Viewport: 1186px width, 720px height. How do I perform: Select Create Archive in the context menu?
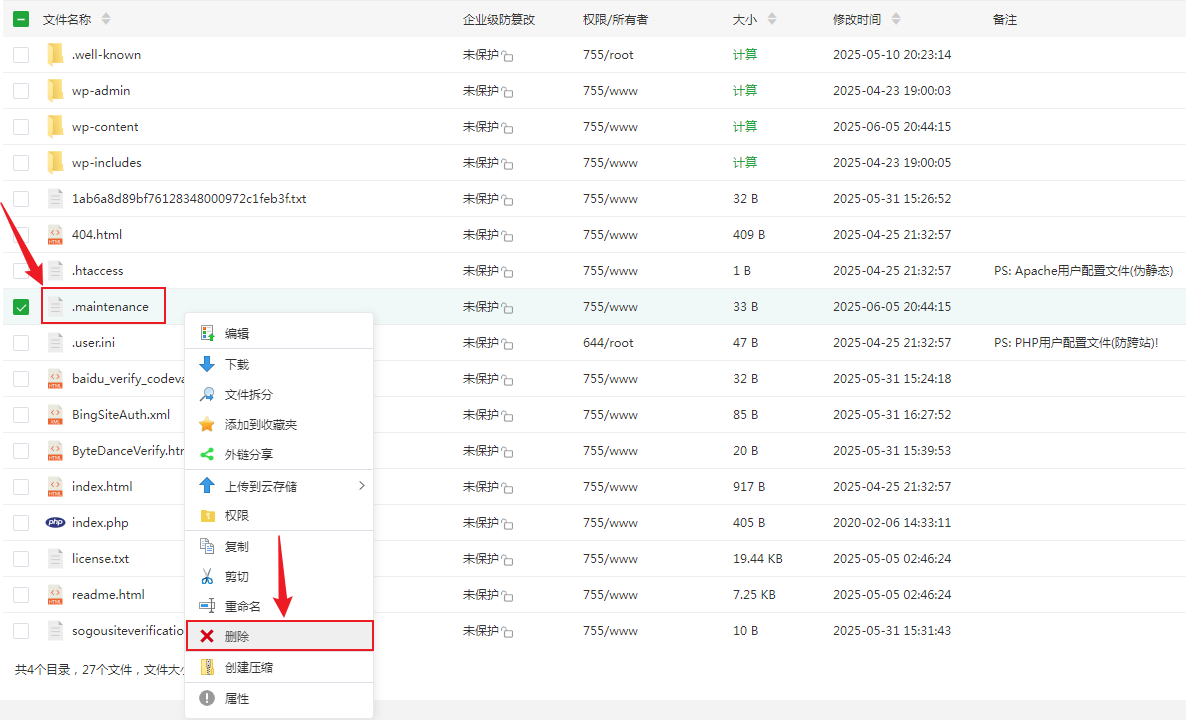pos(249,668)
